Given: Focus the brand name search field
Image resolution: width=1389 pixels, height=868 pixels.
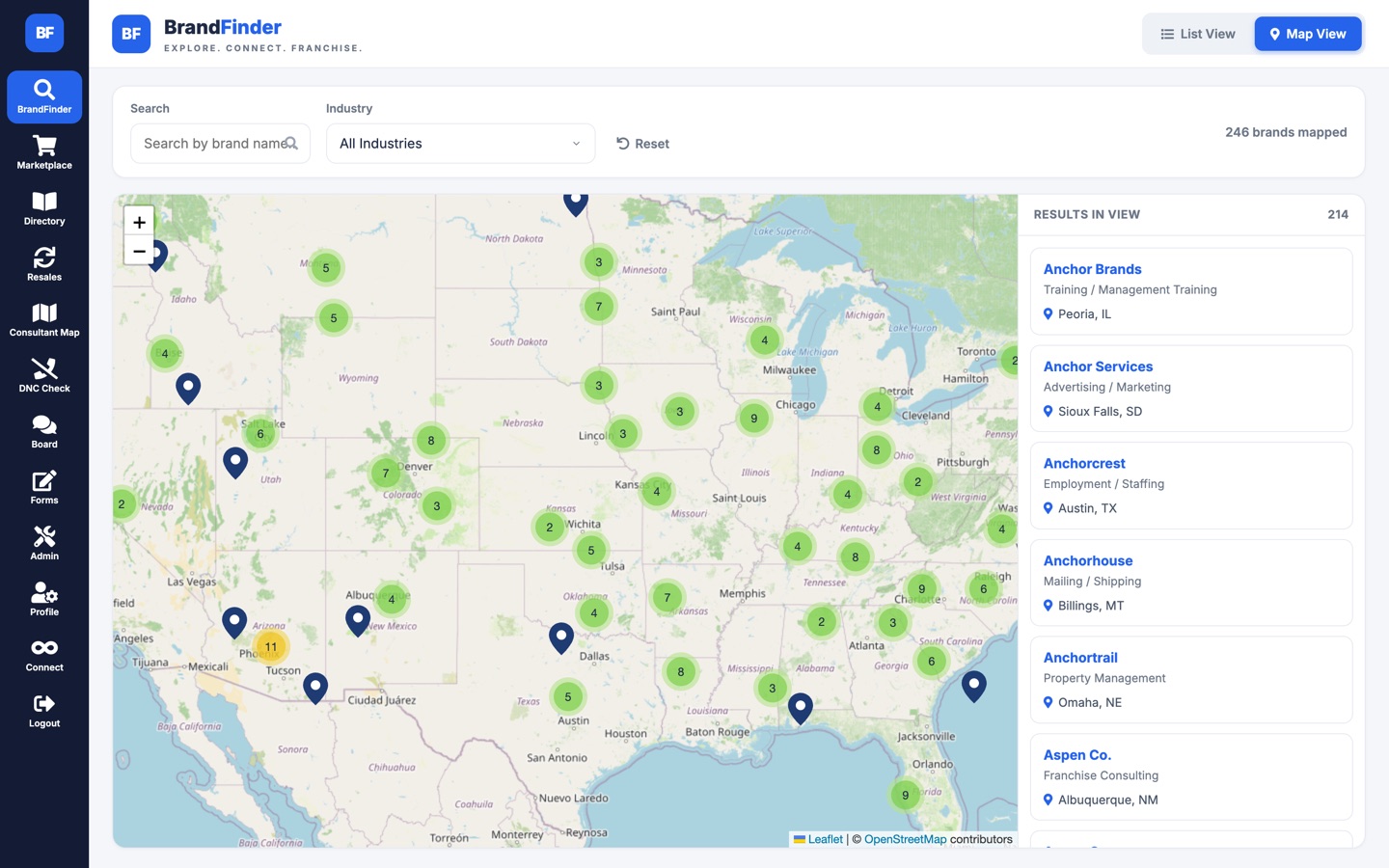Looking at the screenshot, I should [220, 144].
